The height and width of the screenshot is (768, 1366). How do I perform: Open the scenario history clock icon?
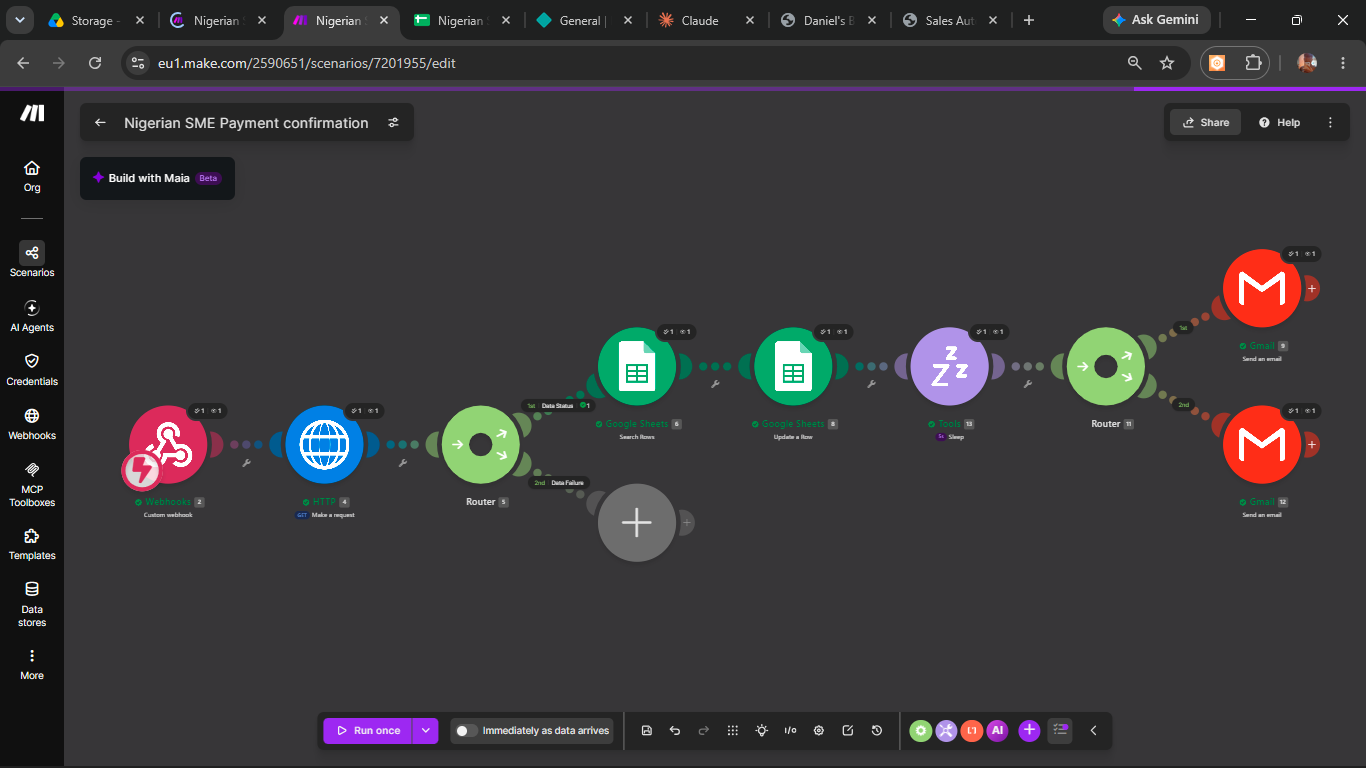877,731
